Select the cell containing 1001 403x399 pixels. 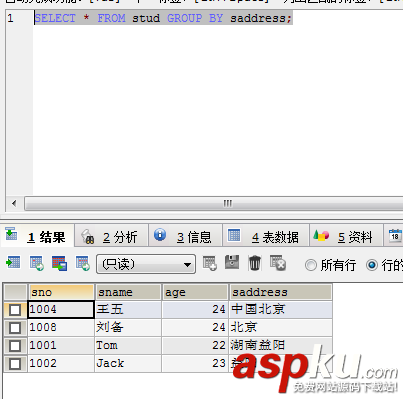pyautogui.click(x=61, y=345)
